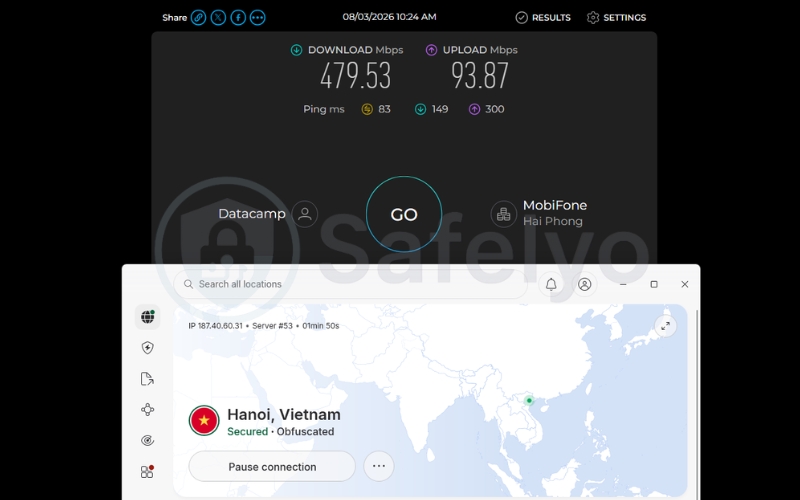Click the Datacamp provider name
This screenshot has height=500, width=800.
[x=252, y=214]
